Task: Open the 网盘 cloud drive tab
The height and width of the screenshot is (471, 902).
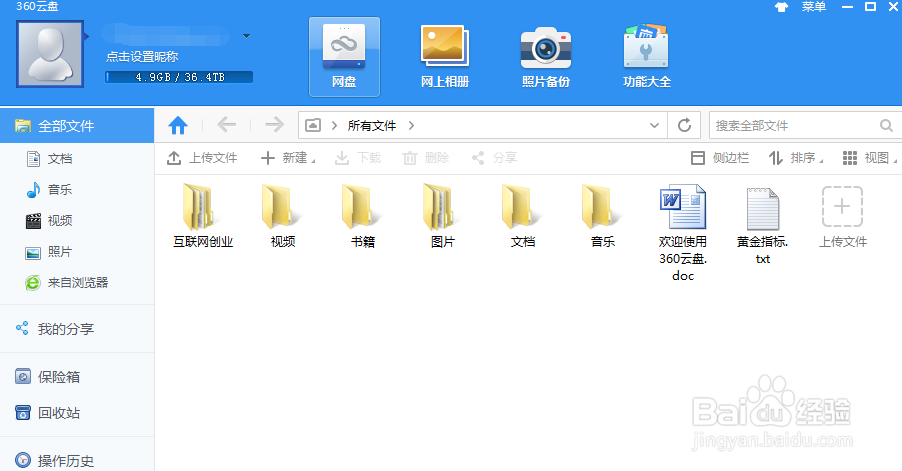Action: [344, 57]
